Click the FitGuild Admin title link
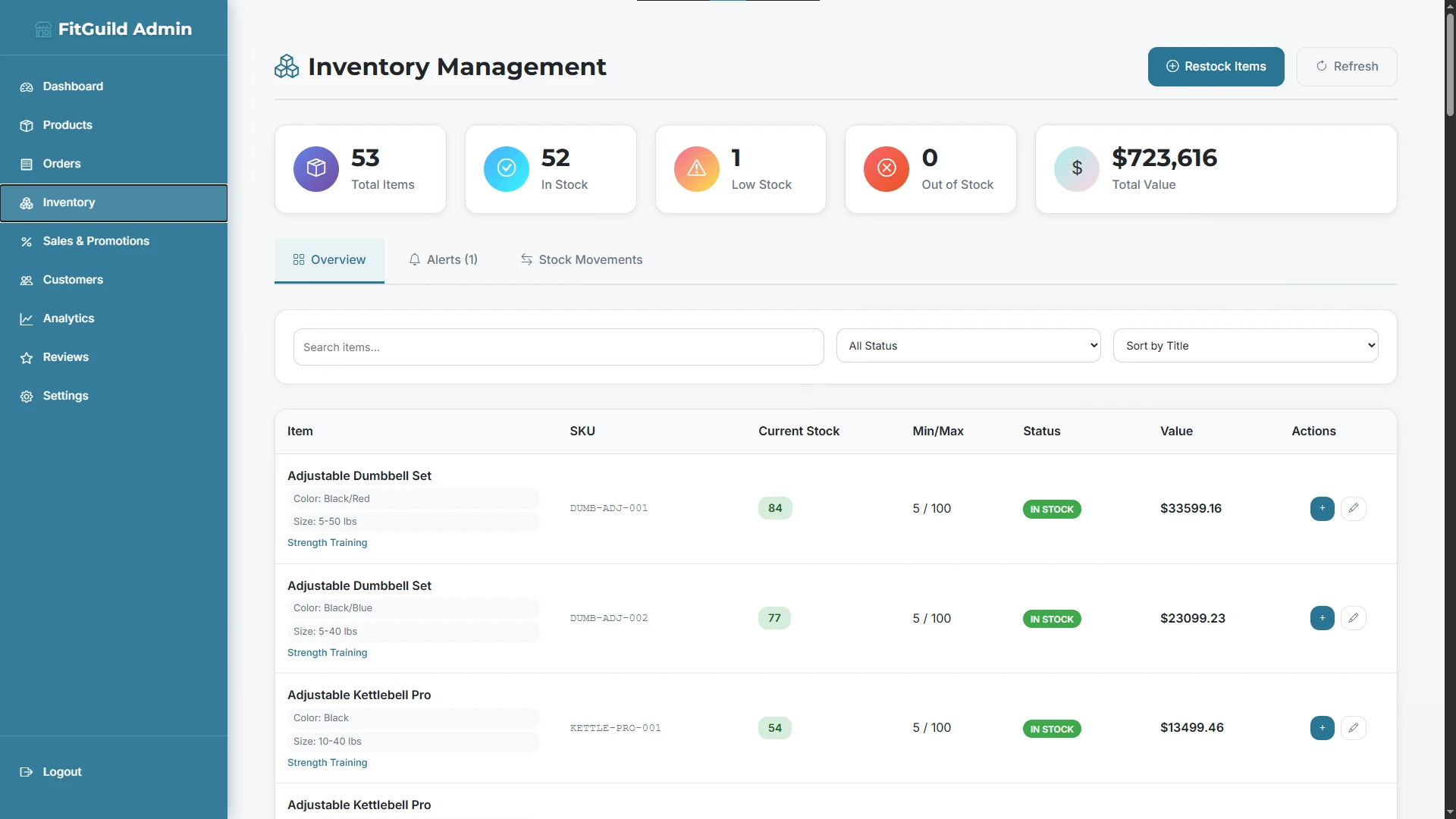The width and height of the screenshot is (1456, 819). coord(125,29)
